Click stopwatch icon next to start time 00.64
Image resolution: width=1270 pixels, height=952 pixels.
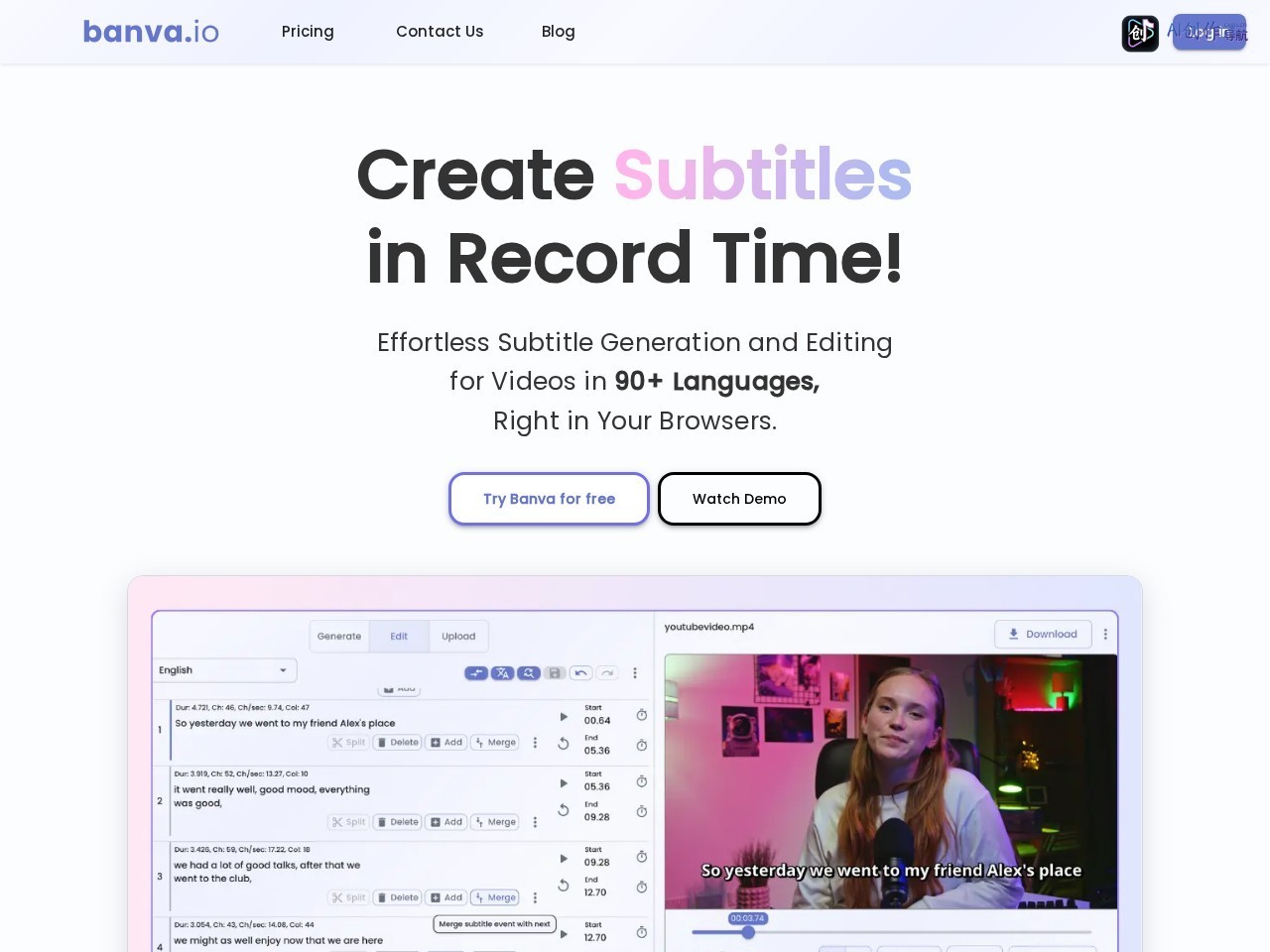(x=642, y=715)
